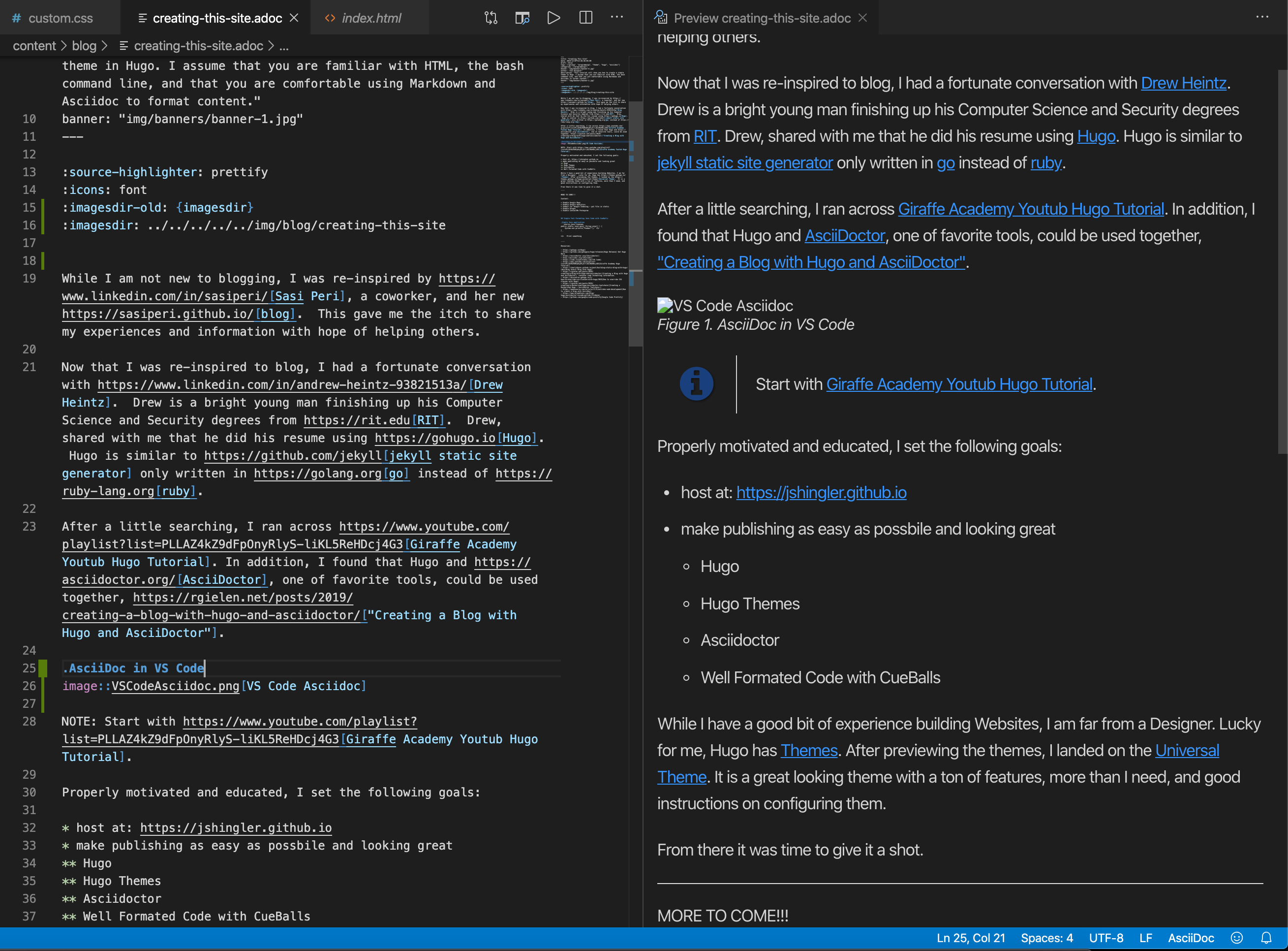Open Giraffe Academy link in the NOTE admonition

click(x=959, y=384)
